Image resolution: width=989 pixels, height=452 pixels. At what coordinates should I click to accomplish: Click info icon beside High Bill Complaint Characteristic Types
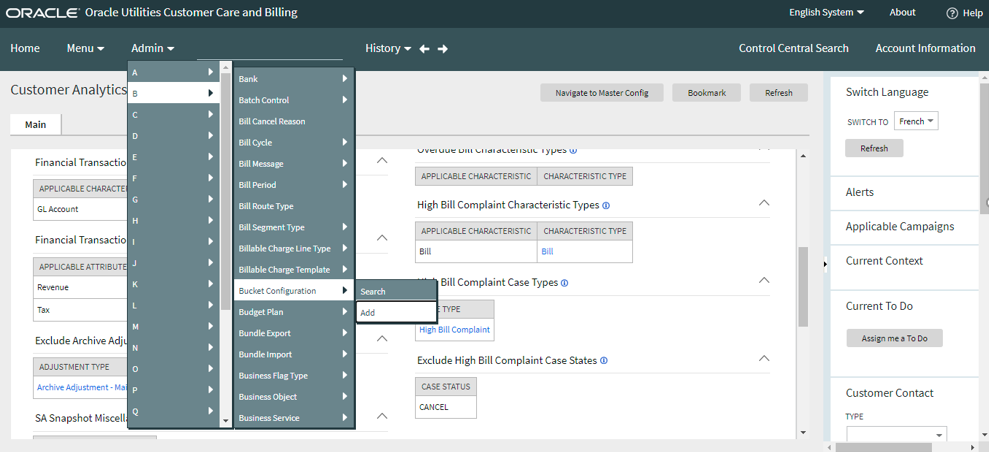[606, 206]
